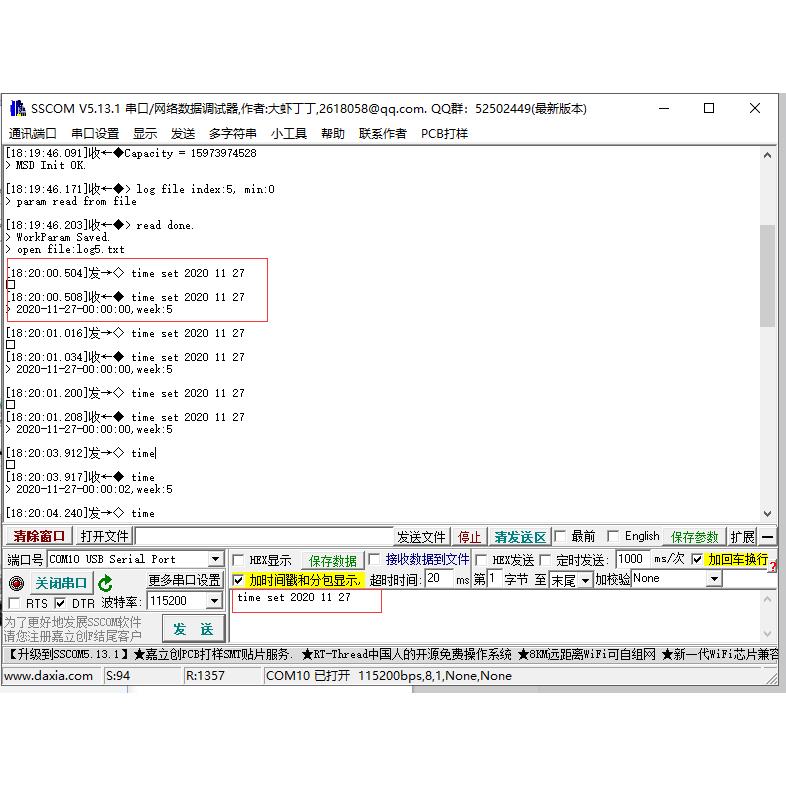Click receive log scroll up arrow
This screenshot has height=786, width=786.
point(767,156)
